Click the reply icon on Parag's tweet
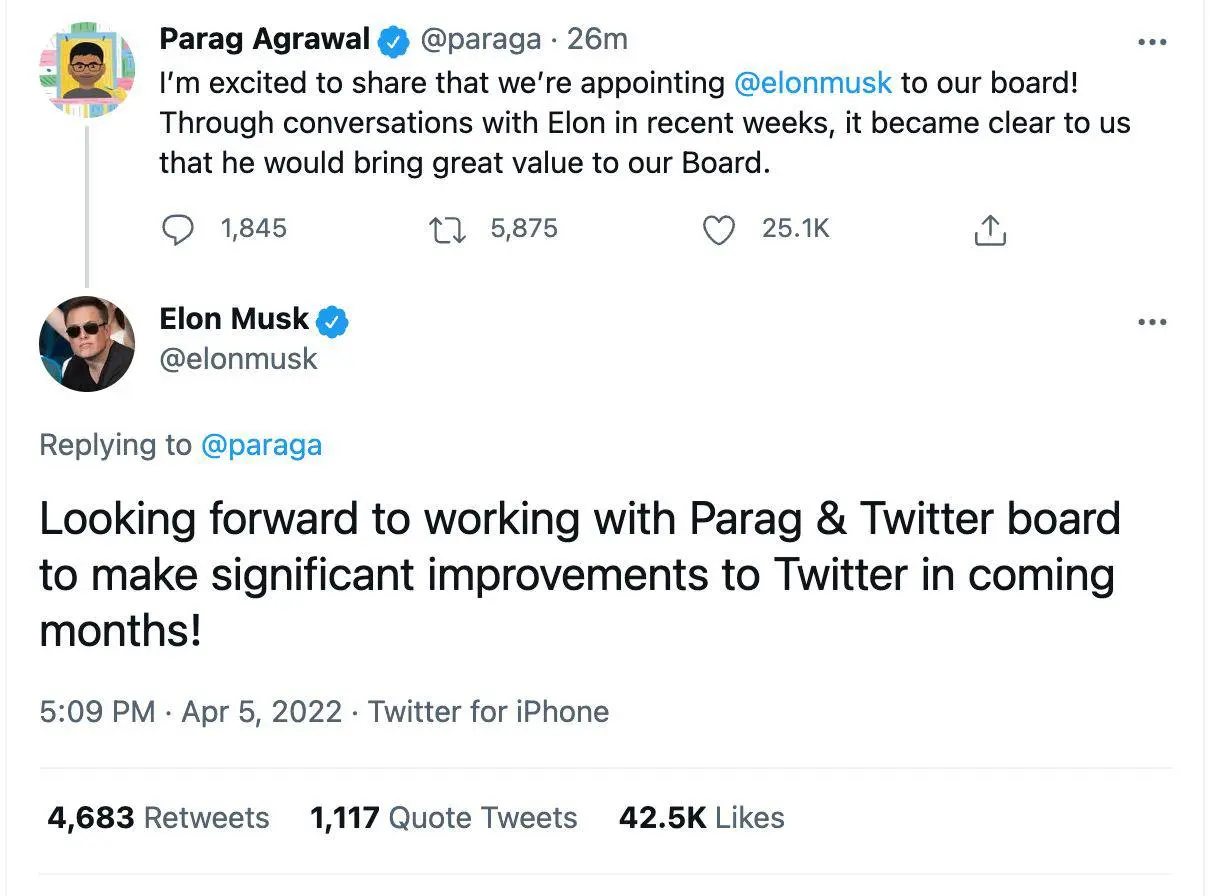The width and height of the screenshot is (1210, 896). 177,230
